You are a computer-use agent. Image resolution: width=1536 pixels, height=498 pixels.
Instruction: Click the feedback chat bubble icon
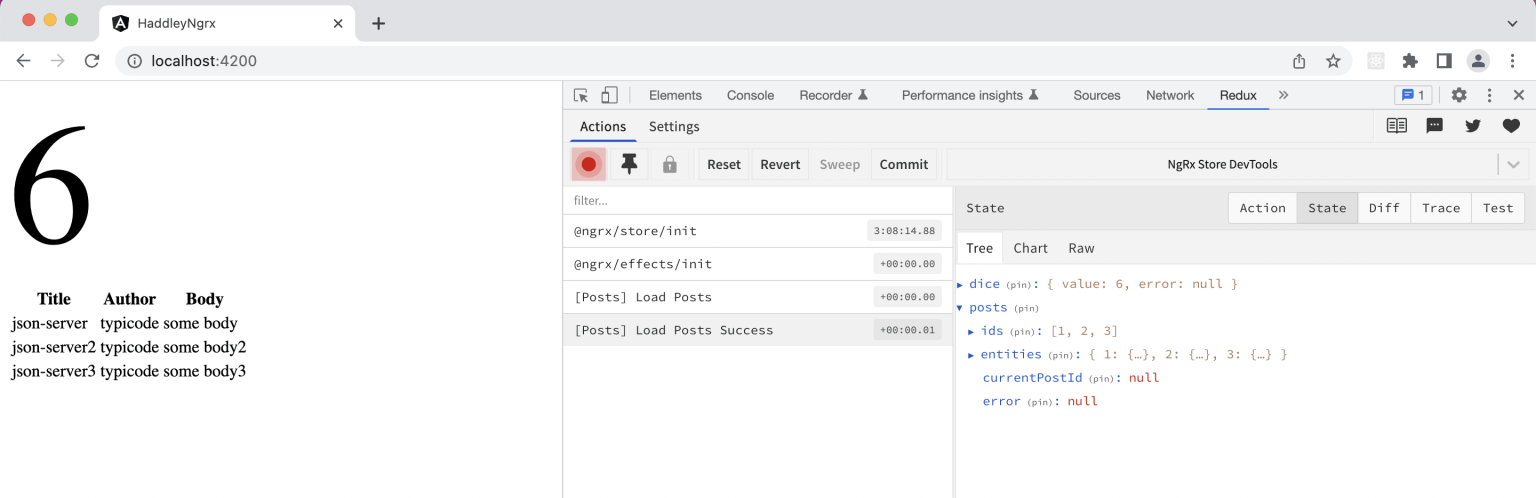click(x=1435, y=126)
